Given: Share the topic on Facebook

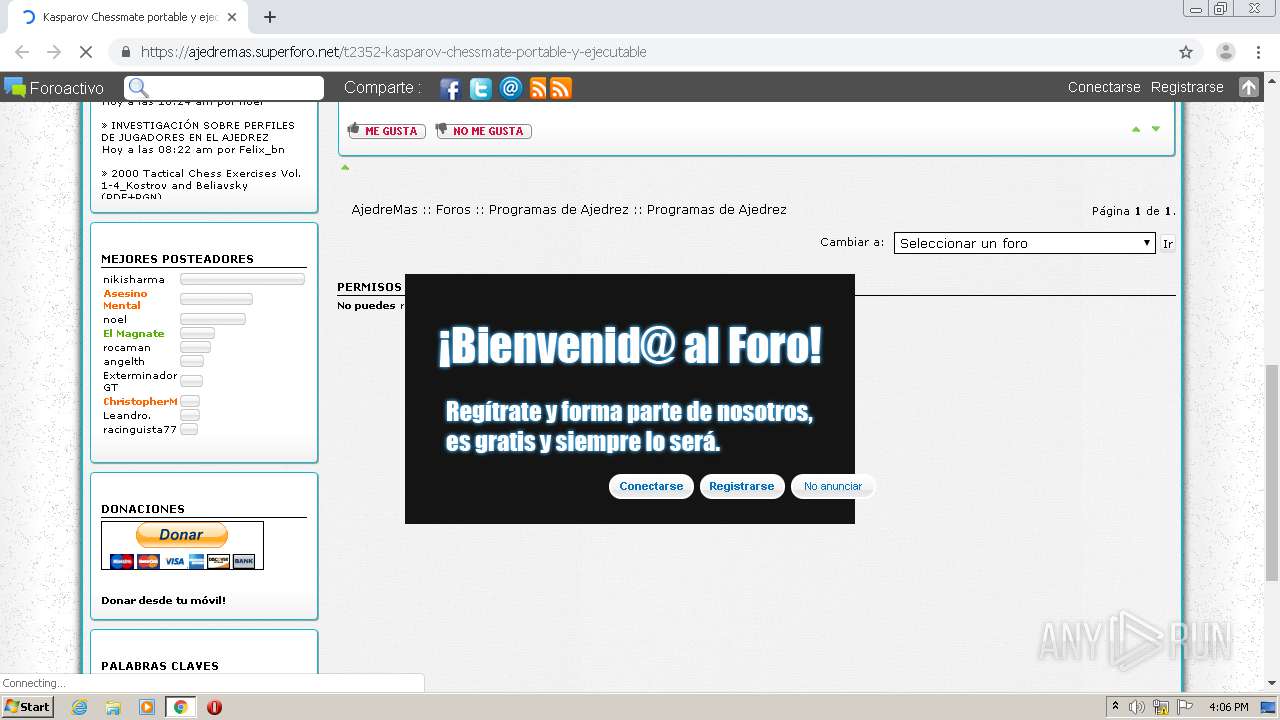Looking at the screenshot, I should click(450, 88).
